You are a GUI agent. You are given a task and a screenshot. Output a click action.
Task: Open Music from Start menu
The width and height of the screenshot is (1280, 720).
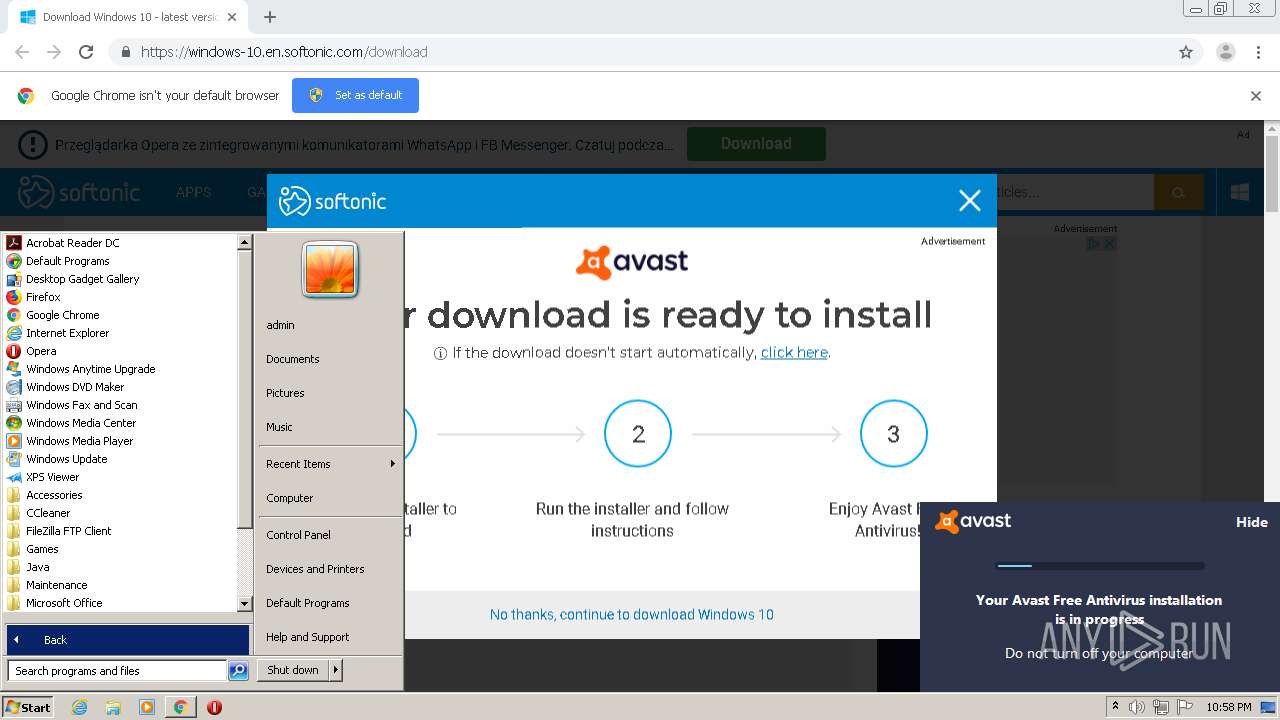click(x=279, y=427)
